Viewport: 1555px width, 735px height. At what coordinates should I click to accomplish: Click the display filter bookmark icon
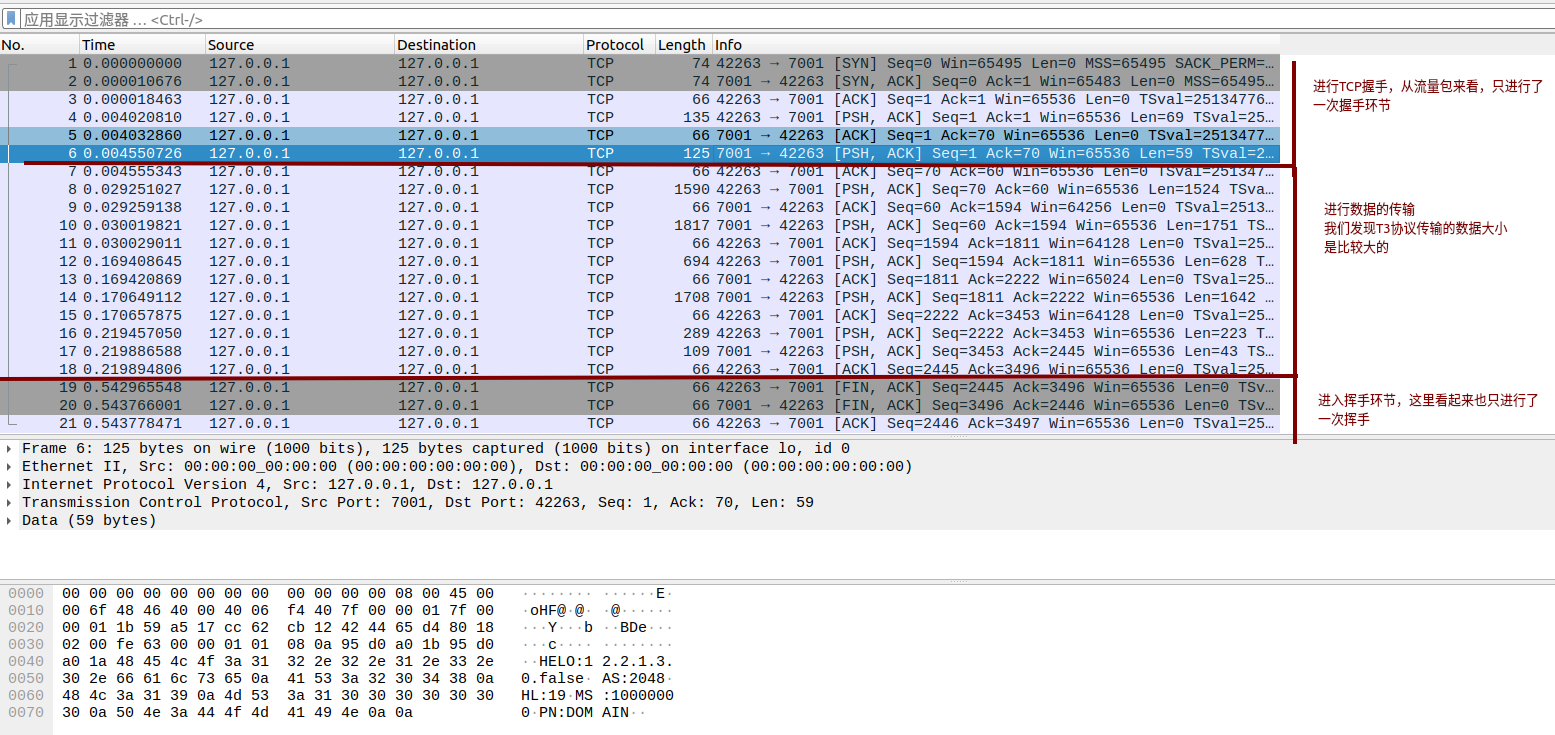11,19
